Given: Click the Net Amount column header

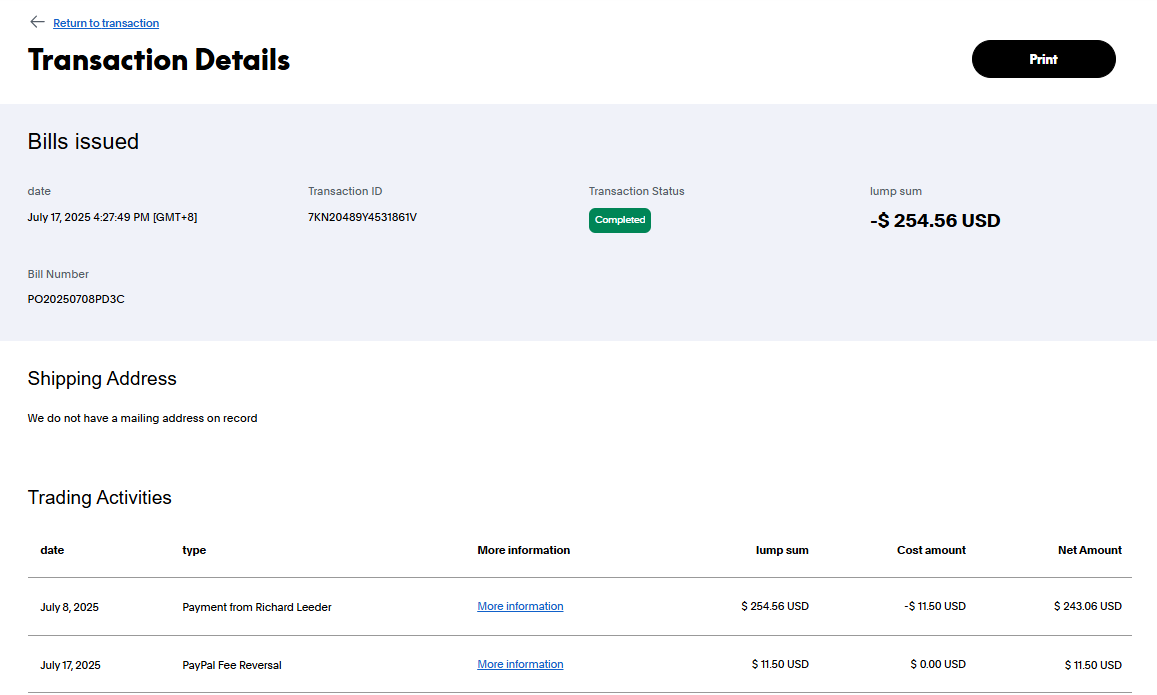Looking at the screenshot, I should pos(1089,550).
